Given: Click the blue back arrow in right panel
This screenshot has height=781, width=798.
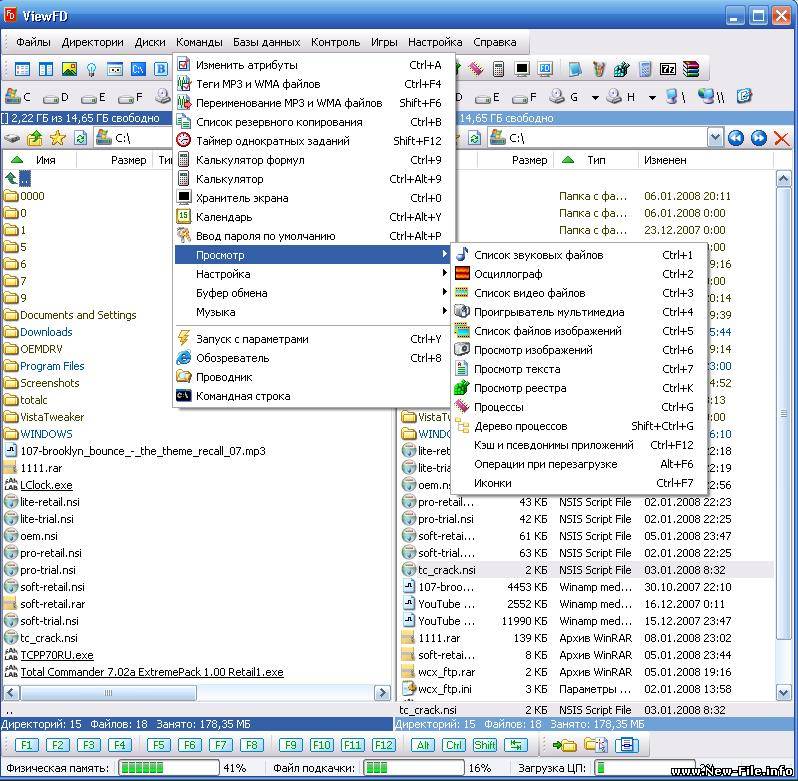Looking at the screenshot, I should (x=736, y=138).
